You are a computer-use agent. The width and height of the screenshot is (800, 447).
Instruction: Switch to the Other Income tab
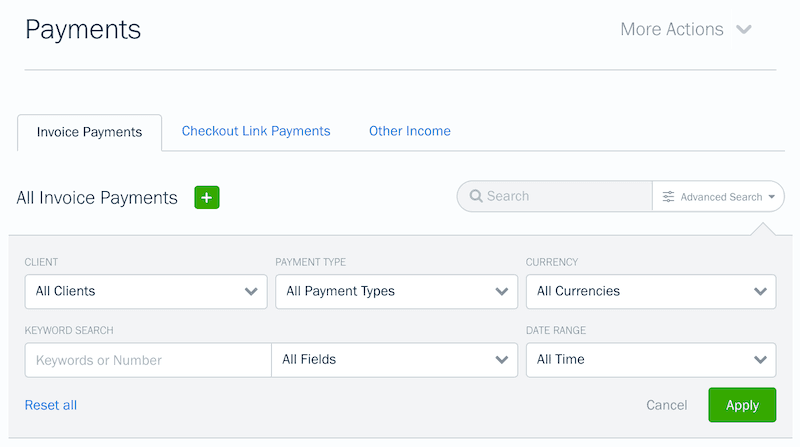[x=409, y=131]
